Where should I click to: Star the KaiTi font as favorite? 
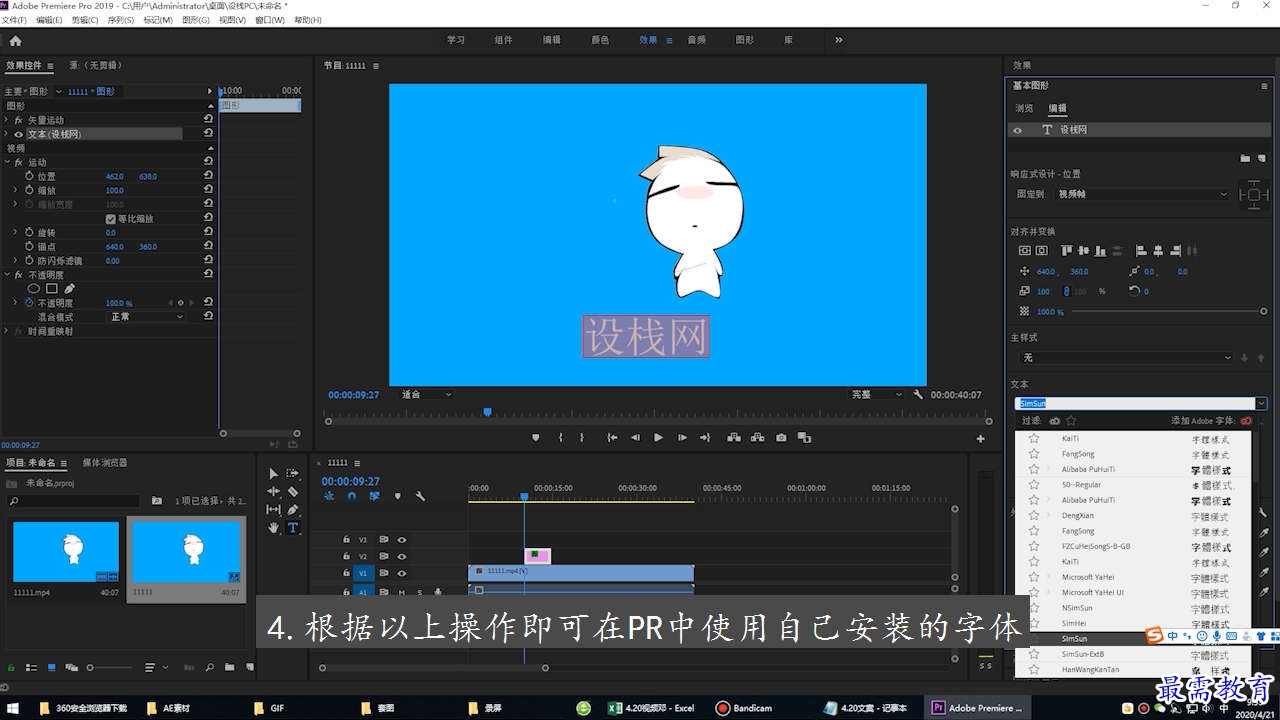1034,439
